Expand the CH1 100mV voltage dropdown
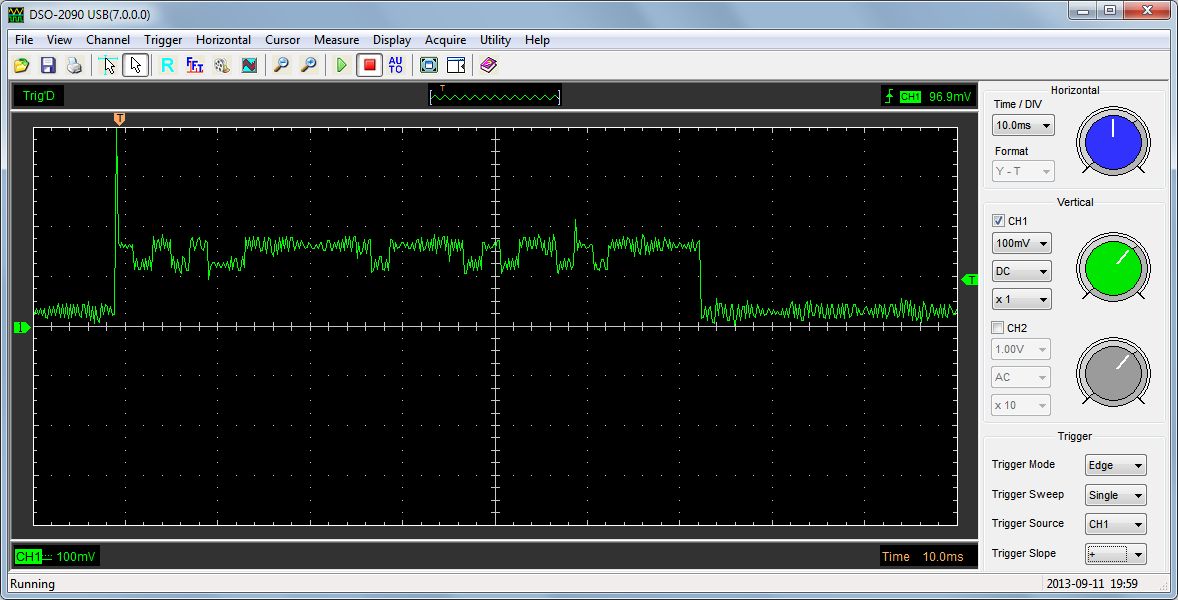Viewport: 1178px width, 600px height. (1021, 243)
